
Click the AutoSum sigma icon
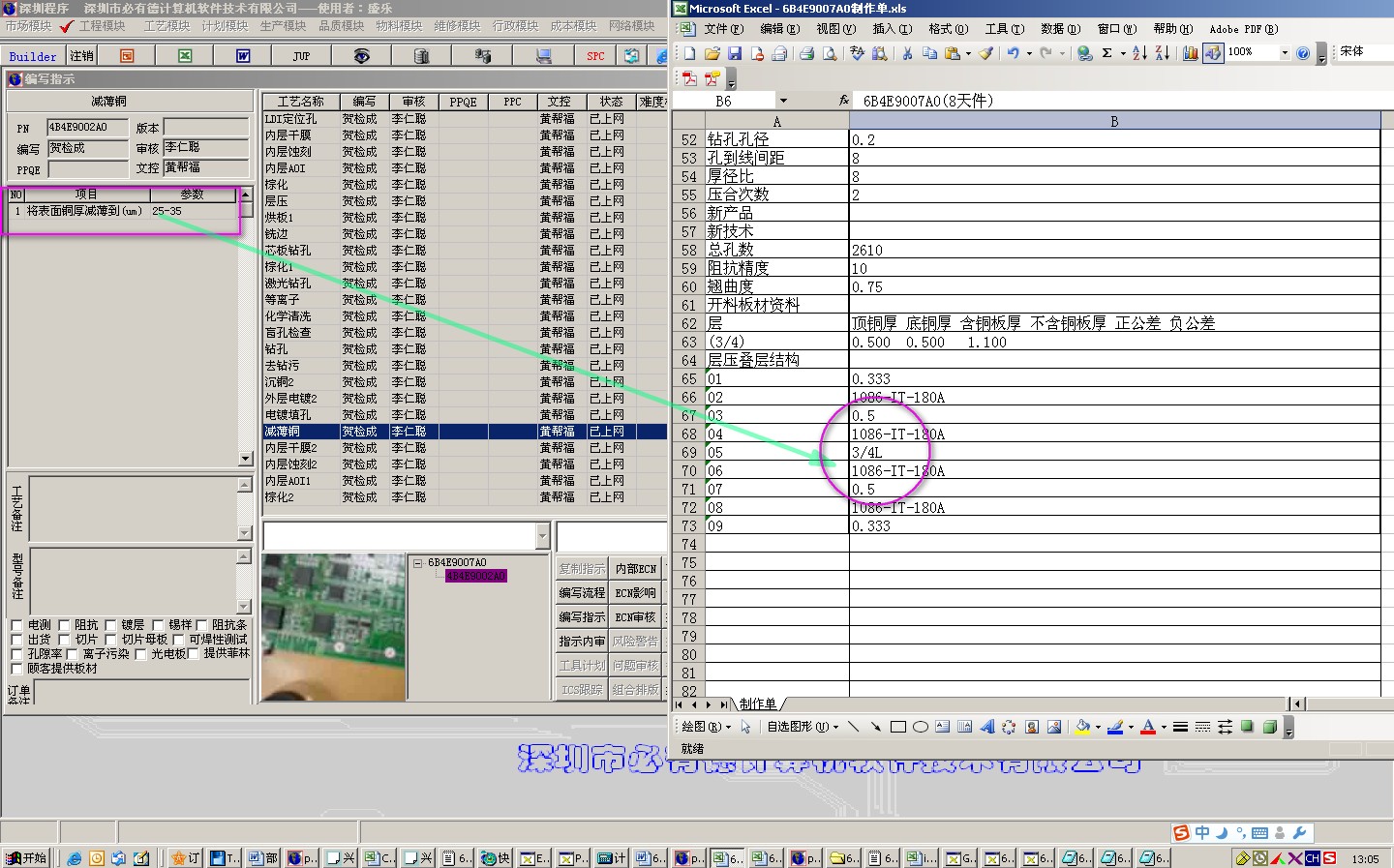coord(1107,53)
